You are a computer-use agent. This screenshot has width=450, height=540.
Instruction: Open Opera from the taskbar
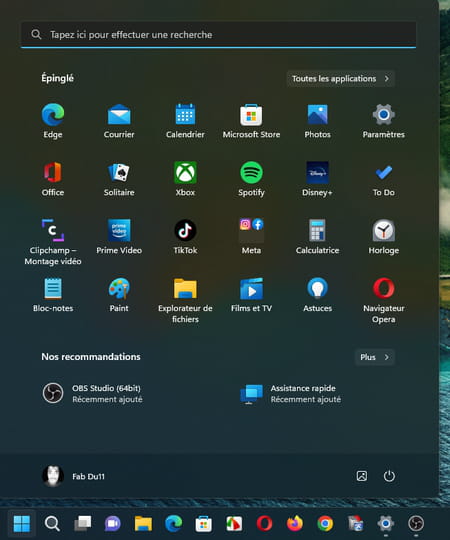(x=264, y=524)
